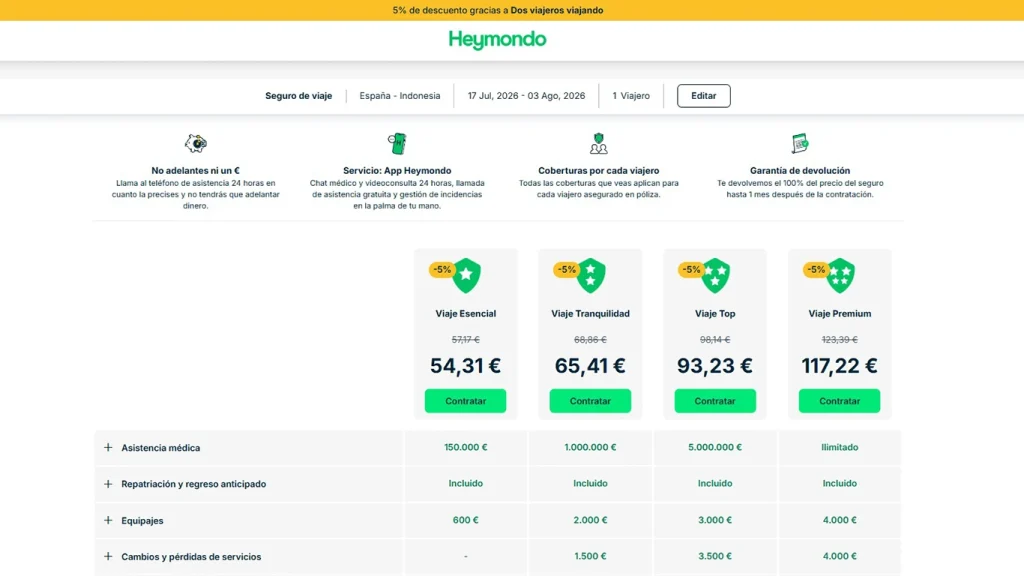Viewport: 1024px width, 576px height.
Task: Click the Garantía de devolución document icon
Action: click(799, 143)
